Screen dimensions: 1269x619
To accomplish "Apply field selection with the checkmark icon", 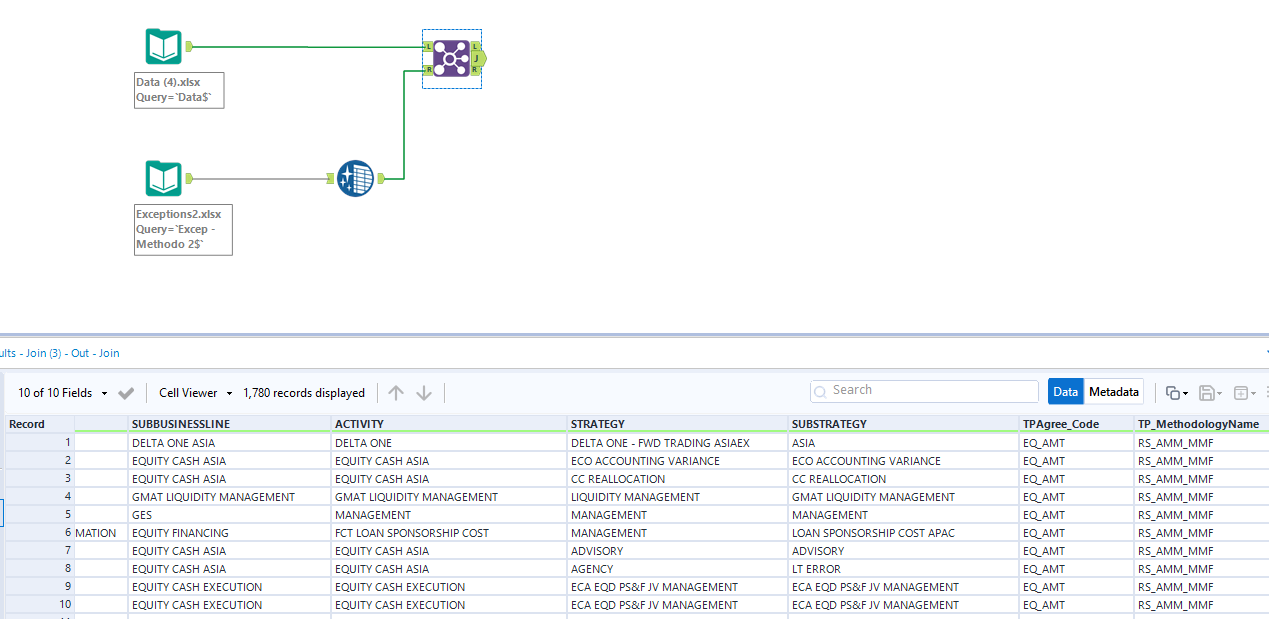I will [x=125, y=392].
